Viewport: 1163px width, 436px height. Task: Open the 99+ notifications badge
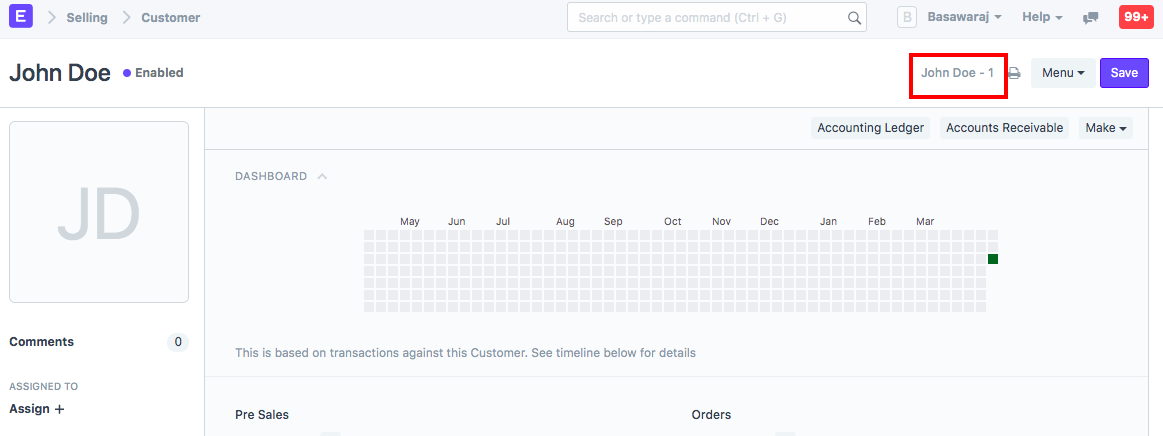tap(1136, 17)
